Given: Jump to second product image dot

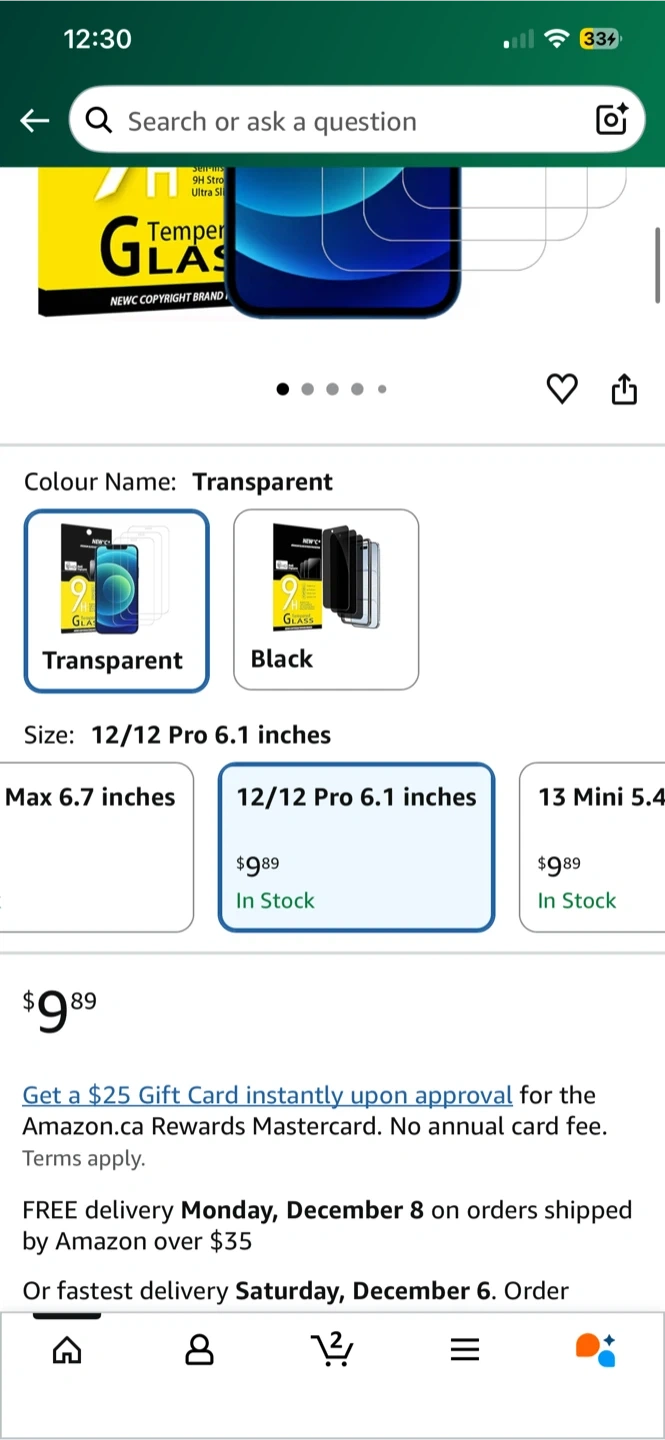Looking at the screenshot, I should (307, 389).
